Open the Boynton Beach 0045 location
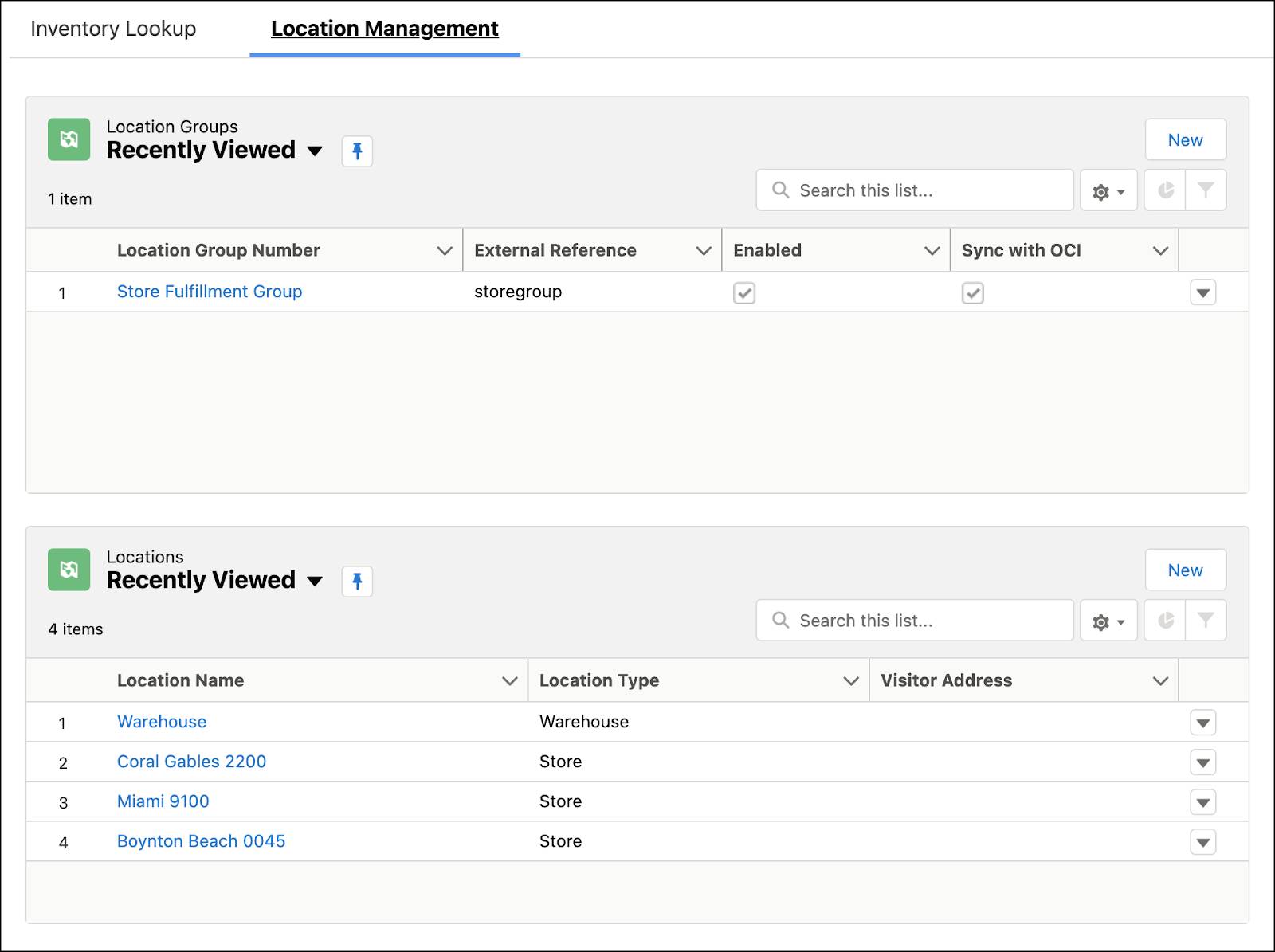This screenshot has width=1275, height=952. coord(201,841)
